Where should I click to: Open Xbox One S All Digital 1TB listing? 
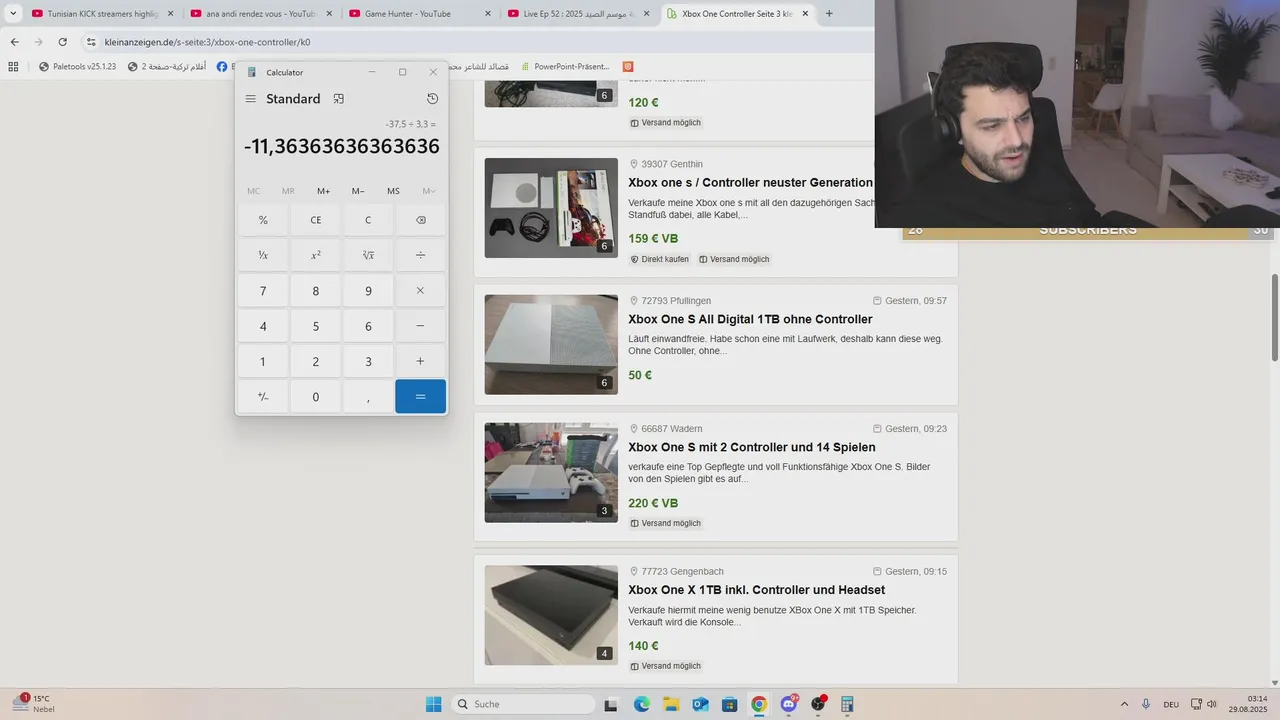click(750, 319)
